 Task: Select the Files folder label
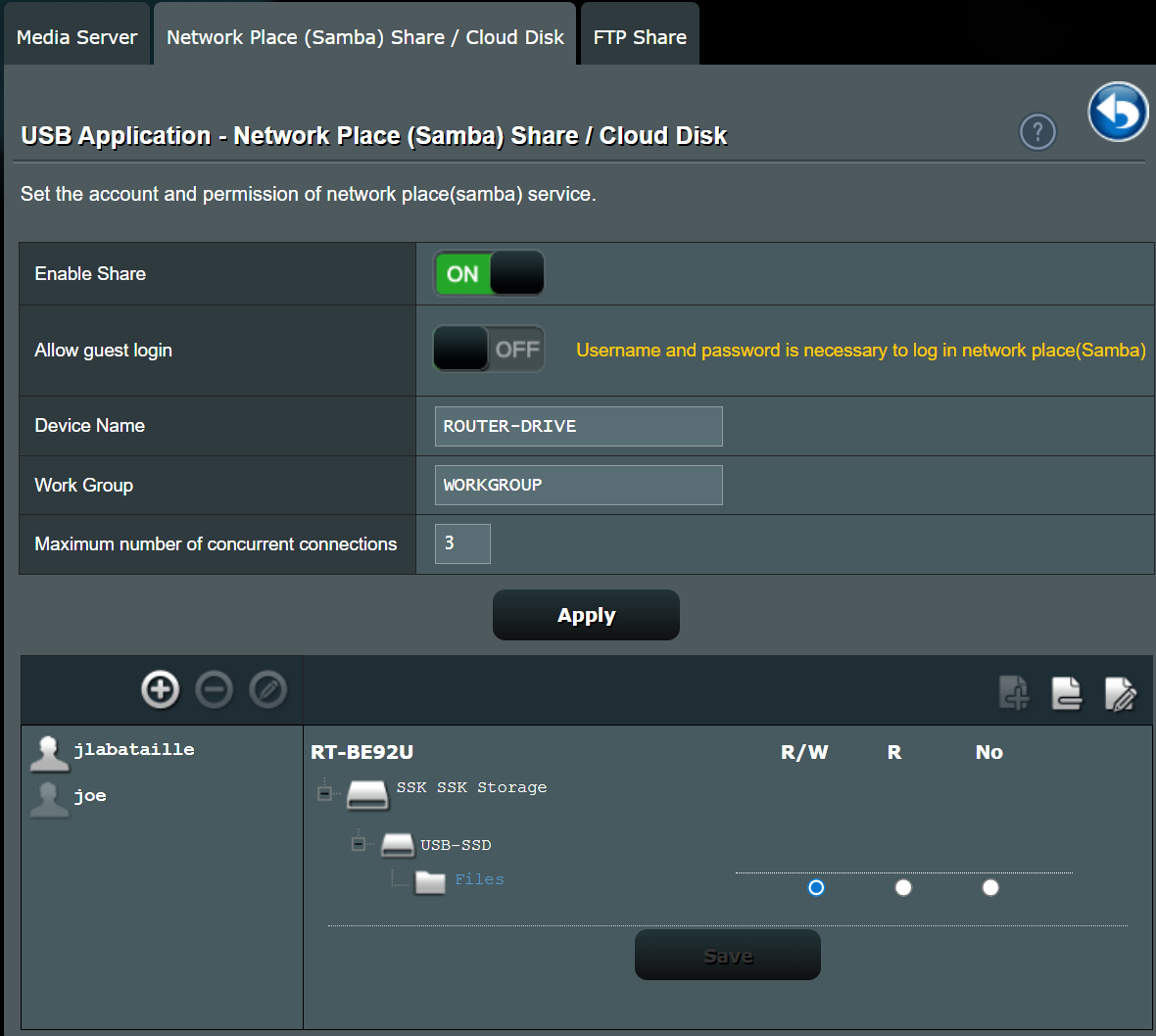[x=479, y=879]
